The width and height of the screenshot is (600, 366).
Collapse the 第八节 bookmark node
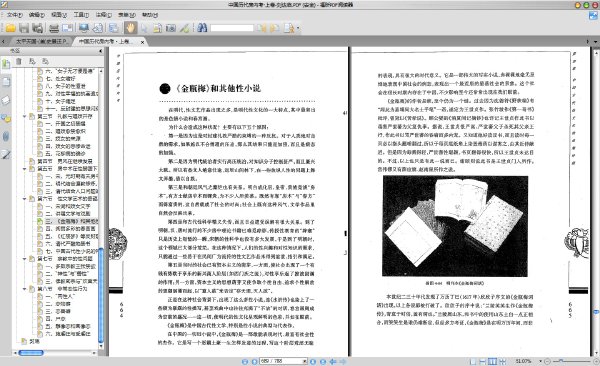(25, 289)
